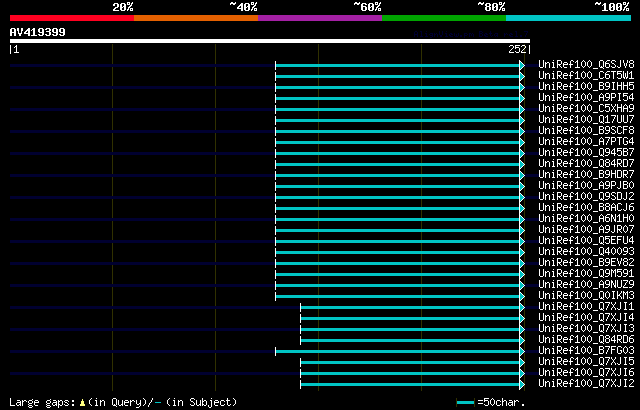Open hit UniRef100_B9IHH5
Screen dimensions: 640x410
pos(586,86)
